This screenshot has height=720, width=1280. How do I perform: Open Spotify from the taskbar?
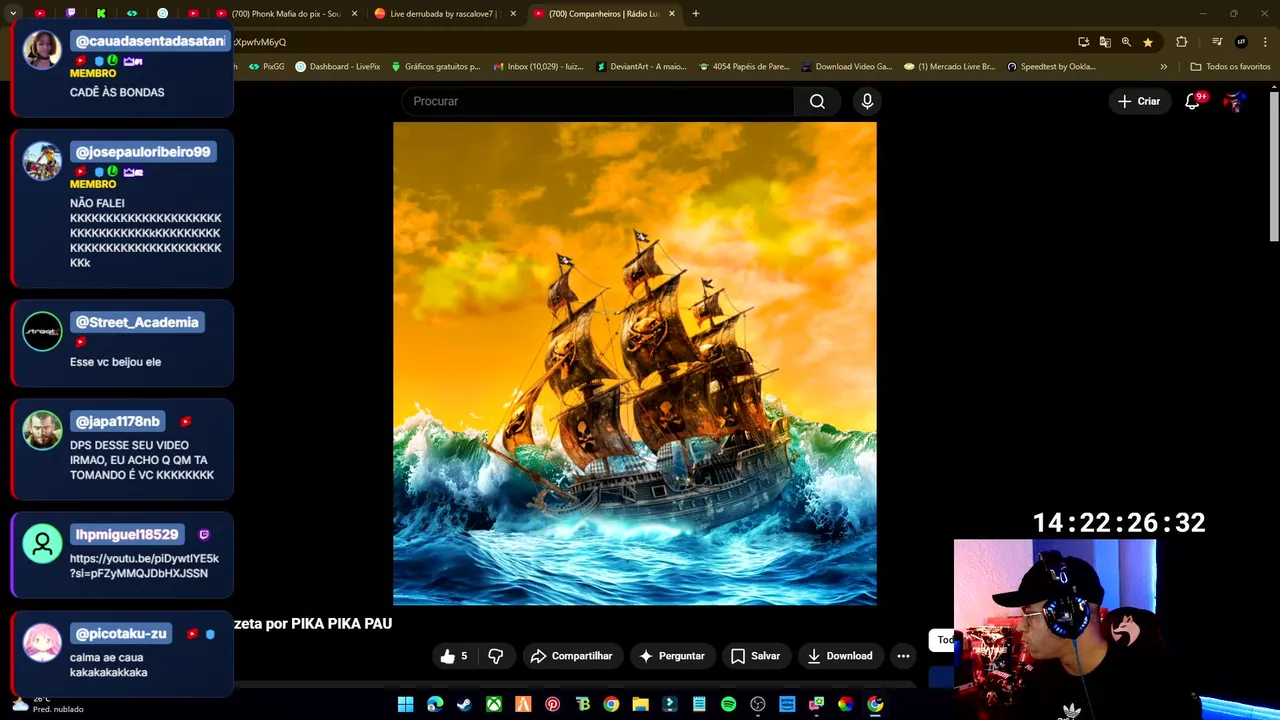pyautogui.click(x=728, y=704)
